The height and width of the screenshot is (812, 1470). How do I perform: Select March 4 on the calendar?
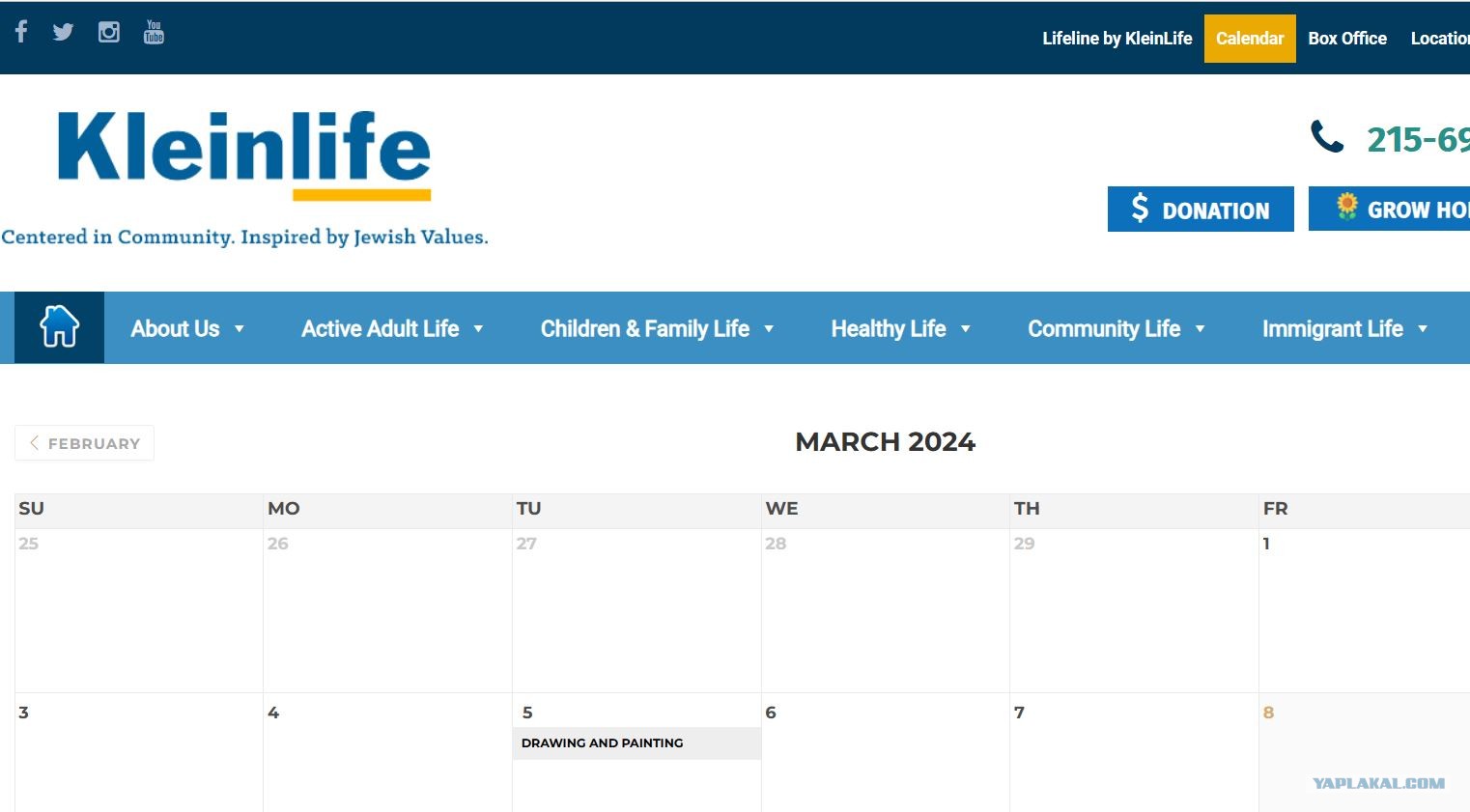(x=273, y=713)
